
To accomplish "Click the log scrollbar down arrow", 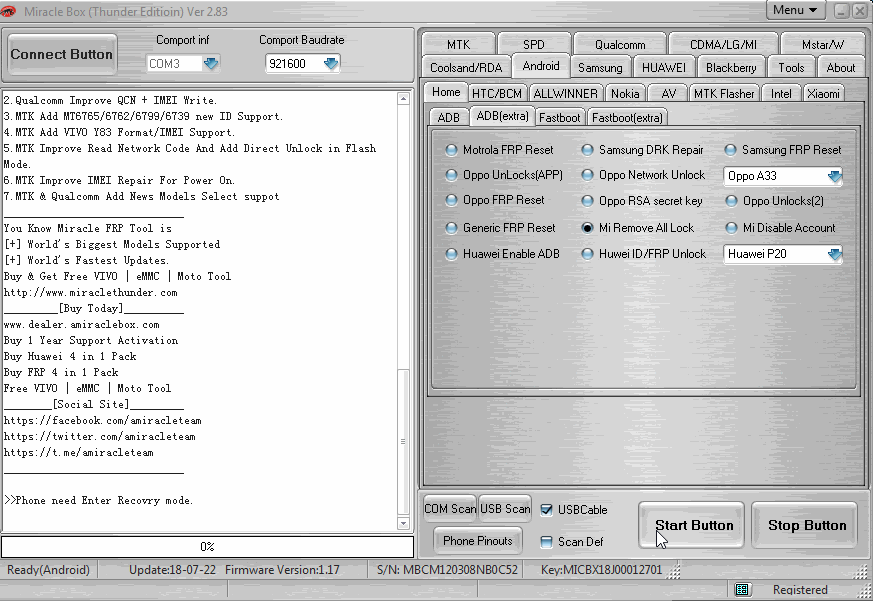I will point(404,523).
